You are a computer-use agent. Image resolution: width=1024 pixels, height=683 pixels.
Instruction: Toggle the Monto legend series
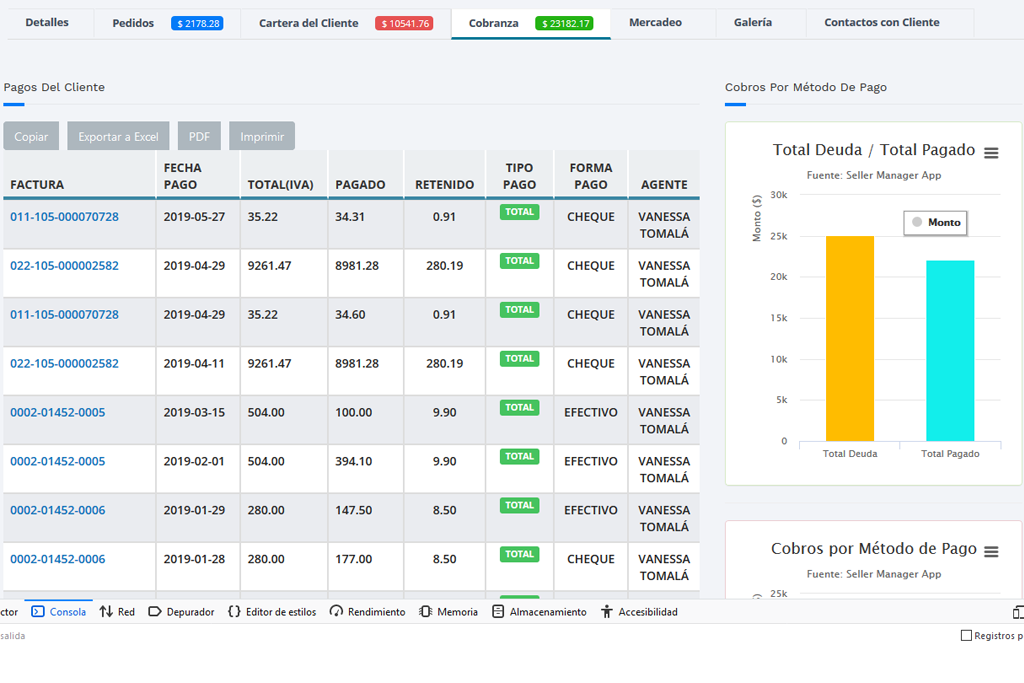[x=936, y=223]
